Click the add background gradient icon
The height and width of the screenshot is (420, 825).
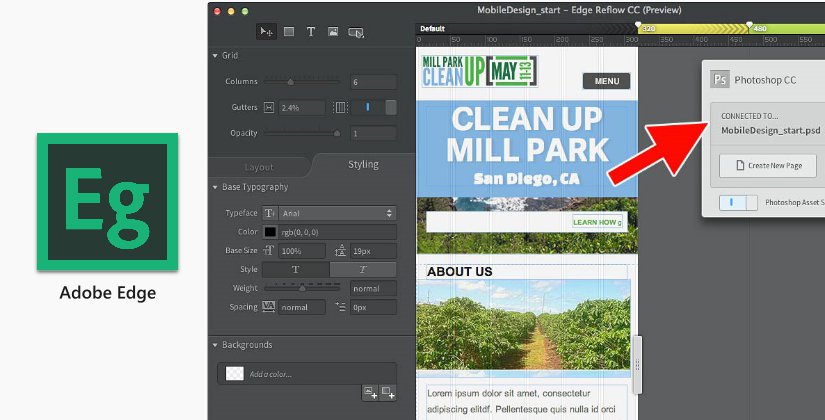click(388, 391)
